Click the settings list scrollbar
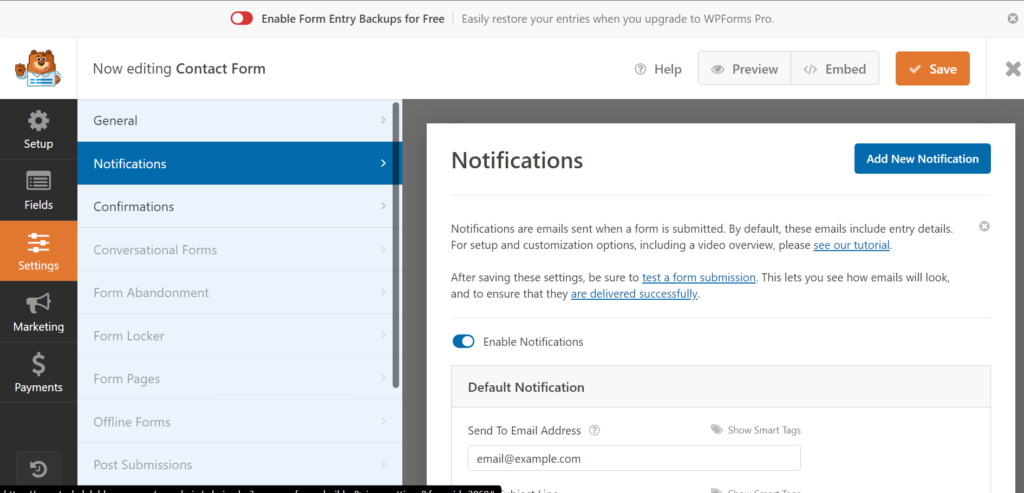 [x=396, y=245]
